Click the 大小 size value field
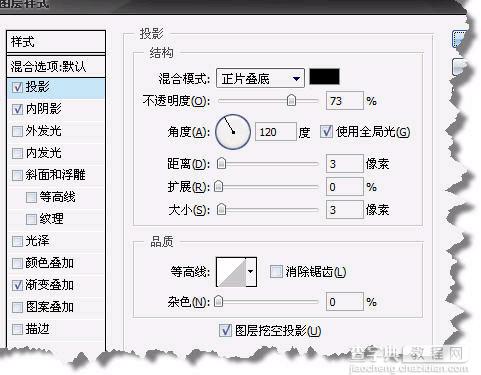The height and width of the screenshot is (375, 481). pos(344,210)
